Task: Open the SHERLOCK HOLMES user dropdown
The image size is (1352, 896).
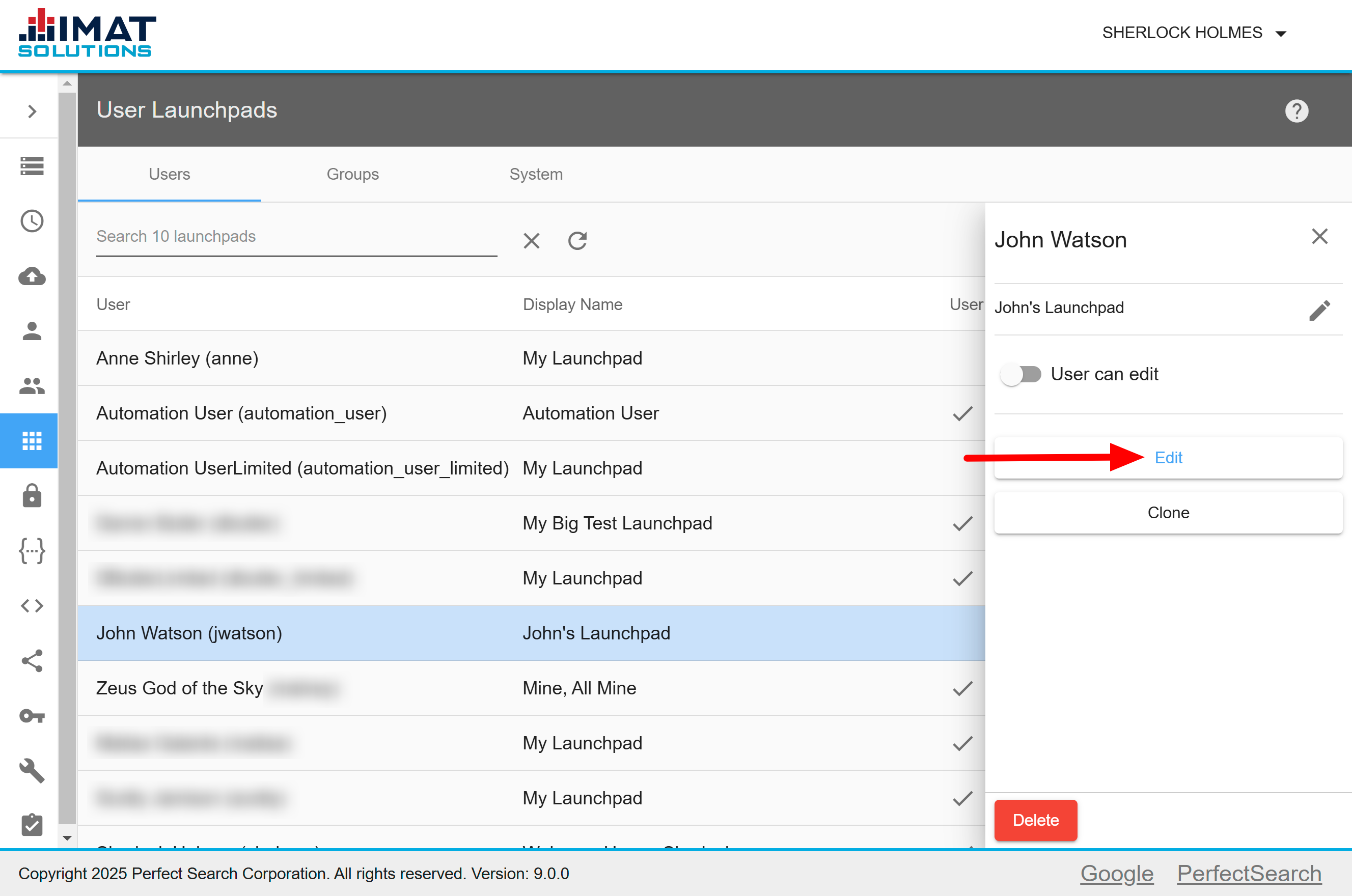Action: pyautogui.click(x=1194, y=33)
